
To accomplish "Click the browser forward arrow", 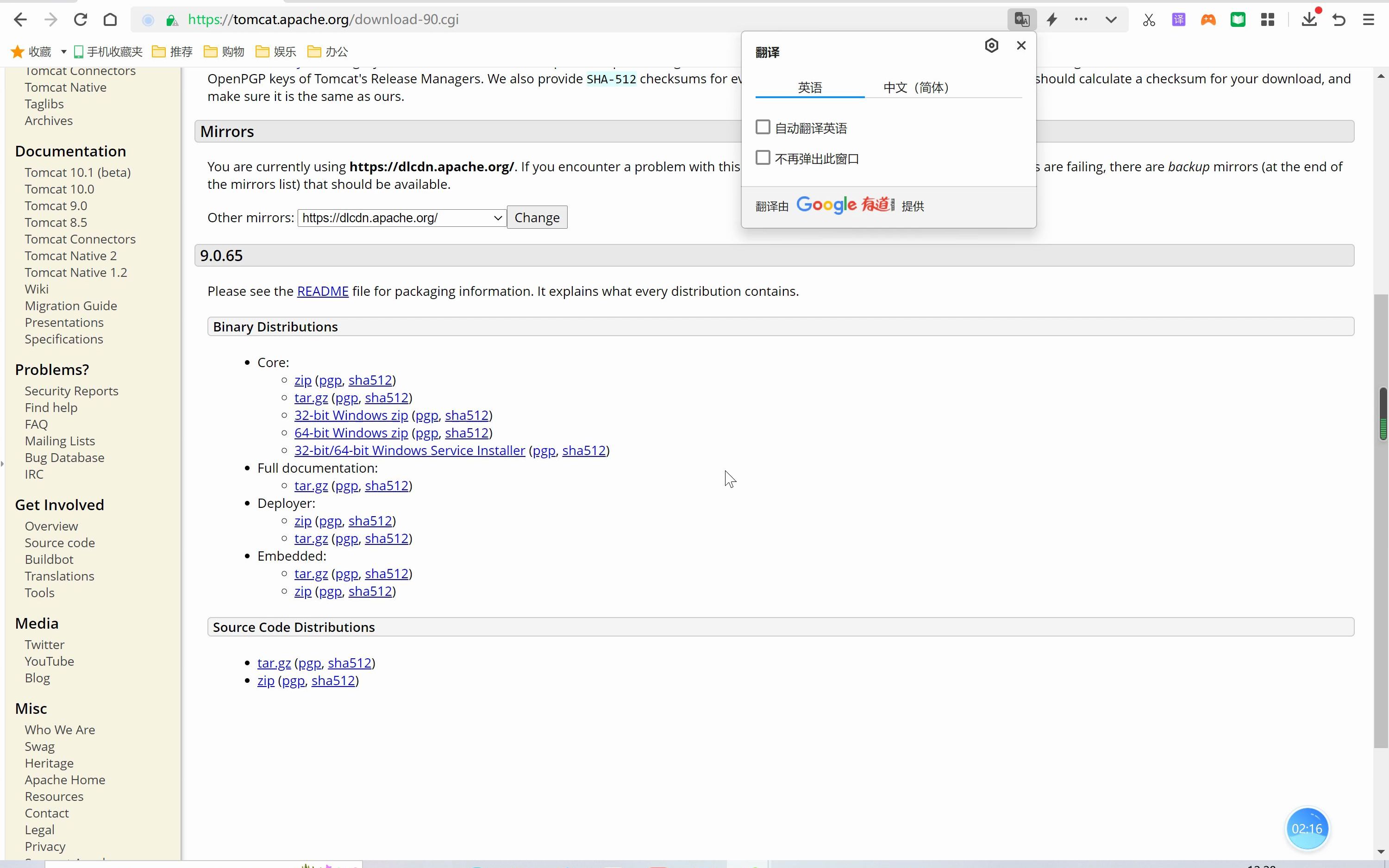I will (50, 19).
